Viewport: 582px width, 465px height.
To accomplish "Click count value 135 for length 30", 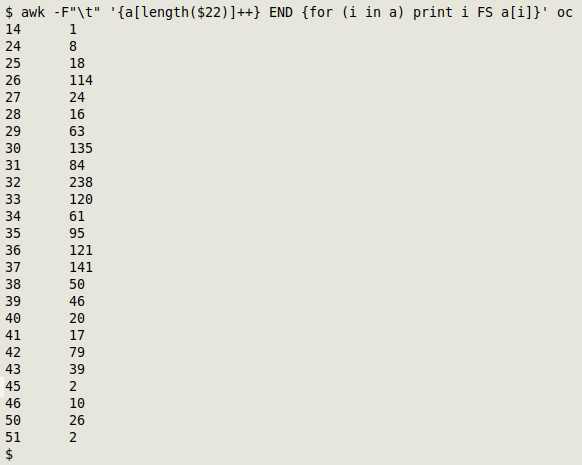I will (x=81, y=148).
